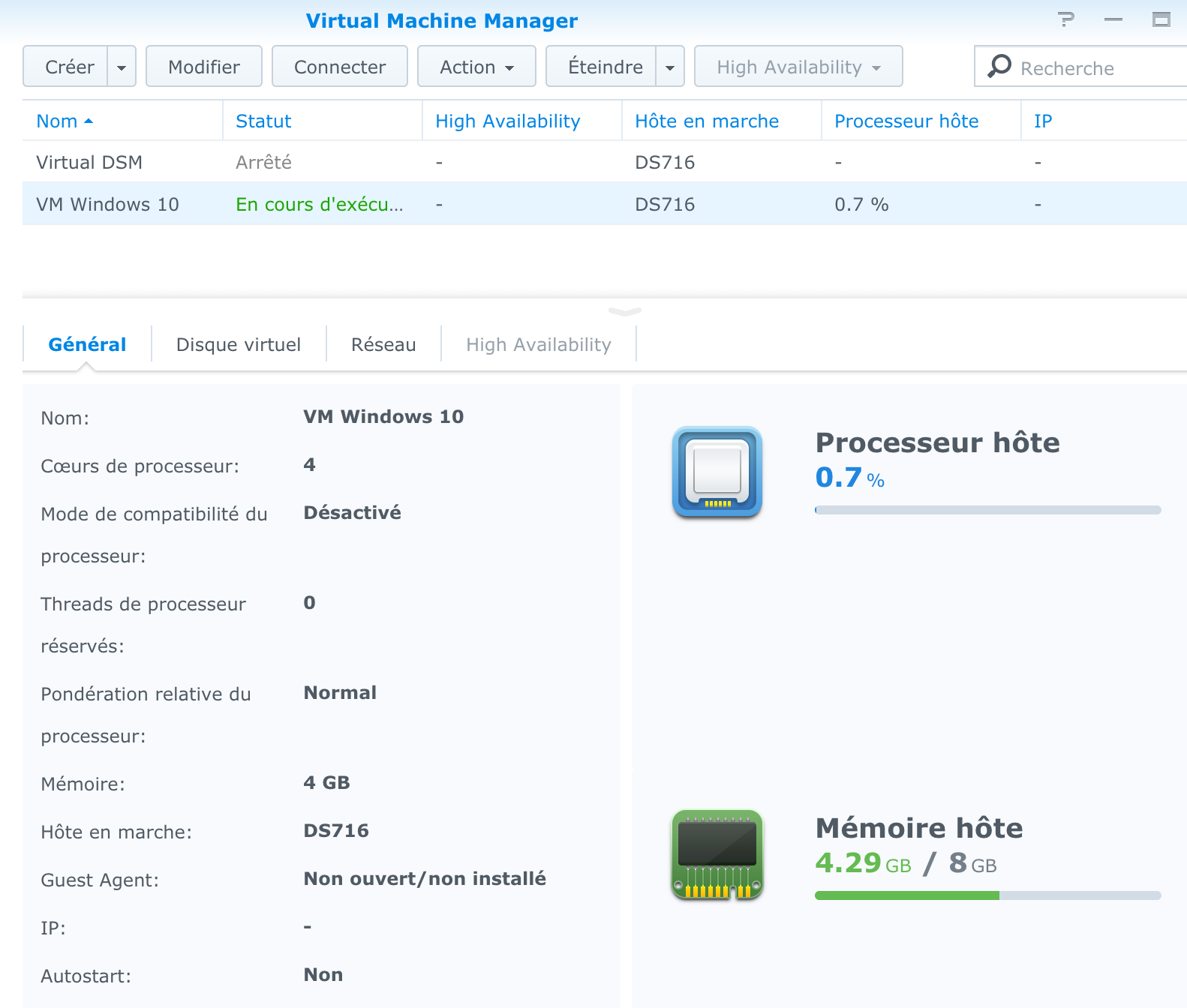Click the Éteindre button
Screen dimensions: 1187x1008
[x=604, y=67]
